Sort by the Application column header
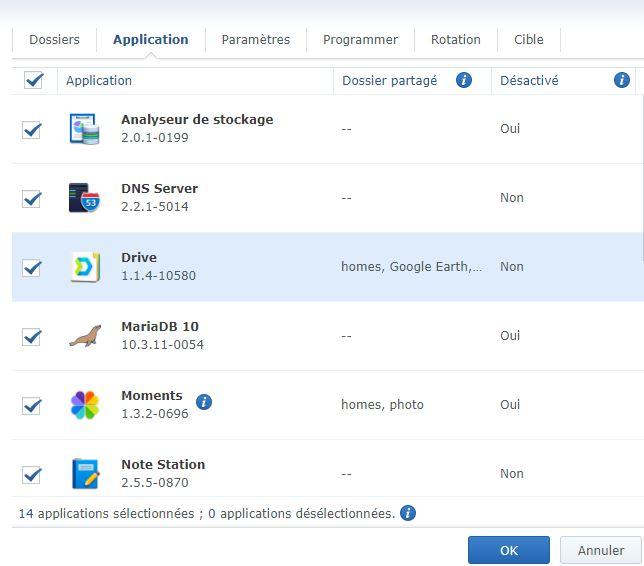Viewport: 644px width, 566px height. (99, 80)
